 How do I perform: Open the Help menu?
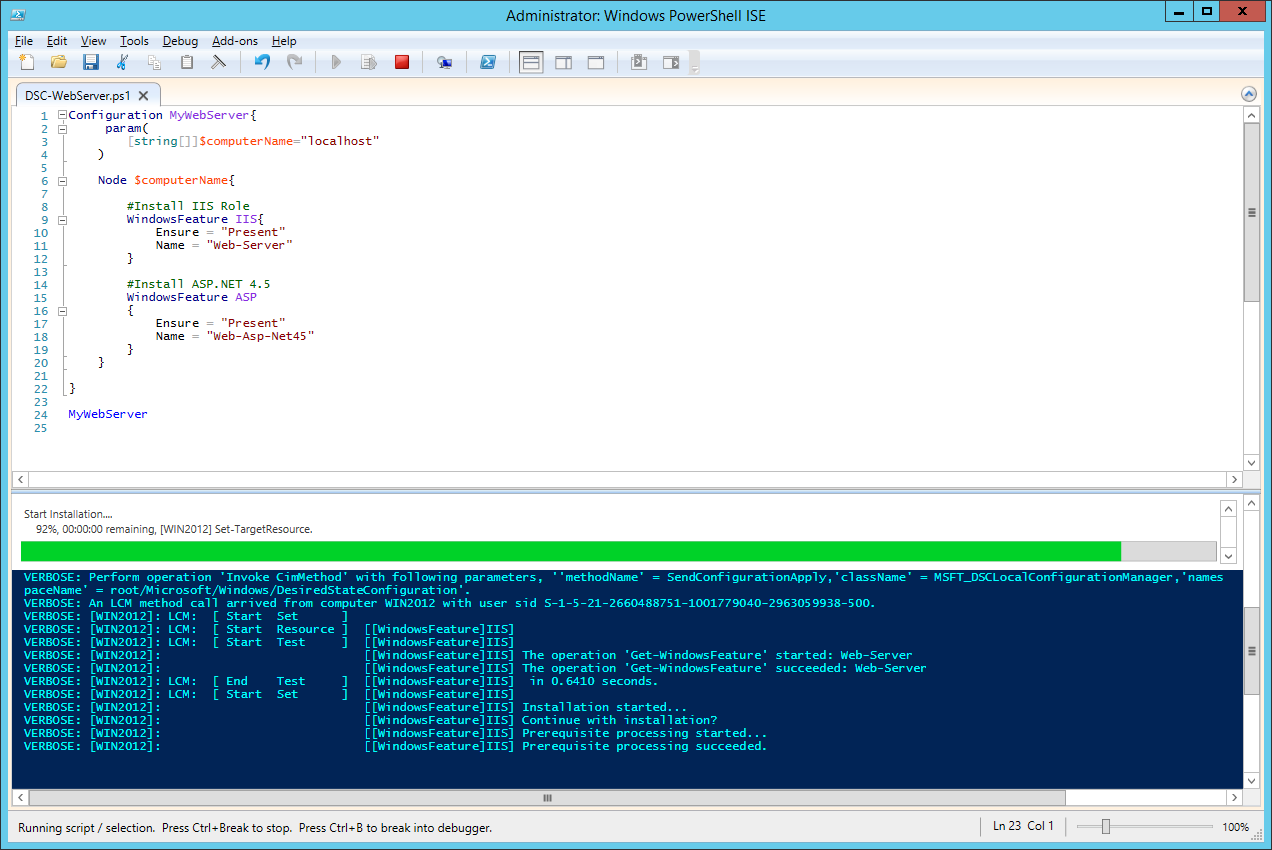(x=284, y=41)
